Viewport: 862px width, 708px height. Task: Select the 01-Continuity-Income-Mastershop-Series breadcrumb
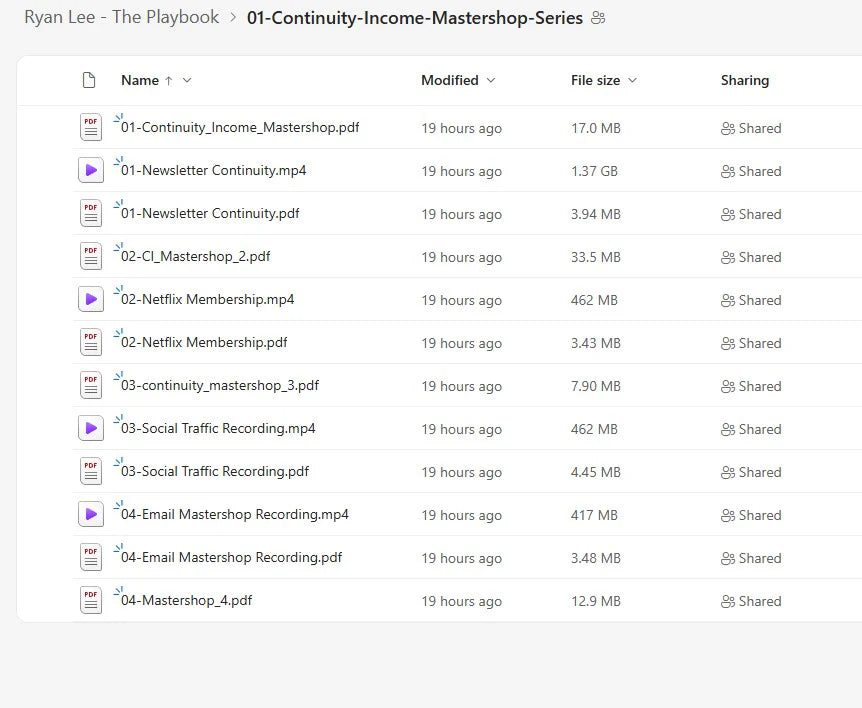(x=414, y=18)
